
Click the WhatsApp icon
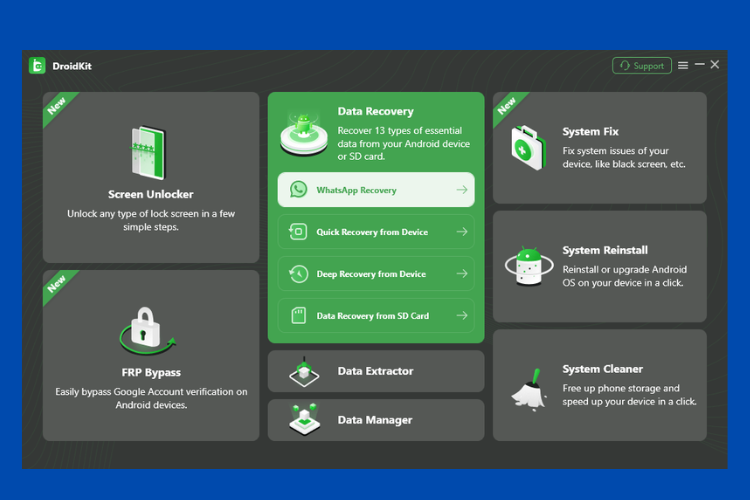298,189
